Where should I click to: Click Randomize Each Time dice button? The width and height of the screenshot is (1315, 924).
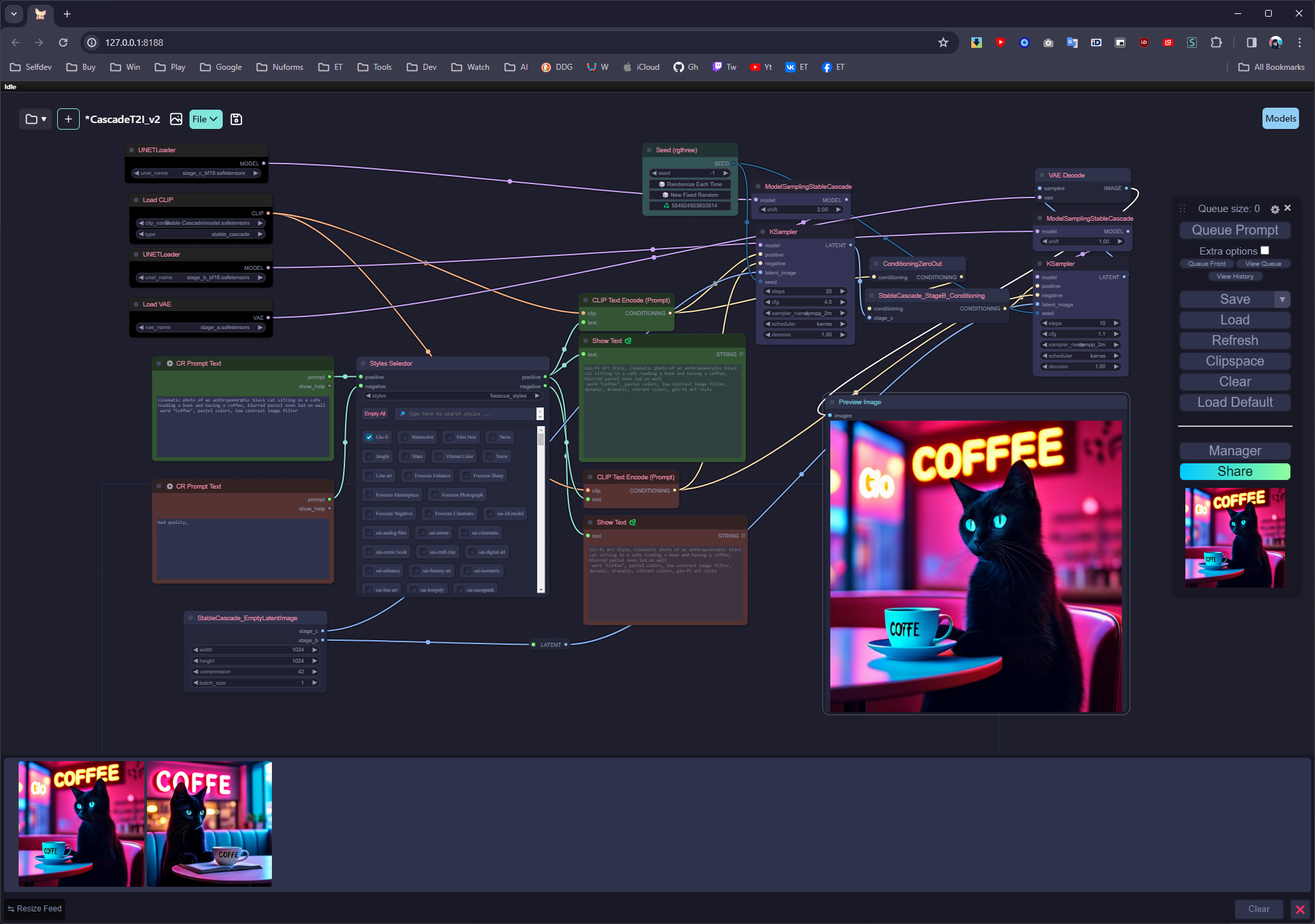tap(690, 184)
